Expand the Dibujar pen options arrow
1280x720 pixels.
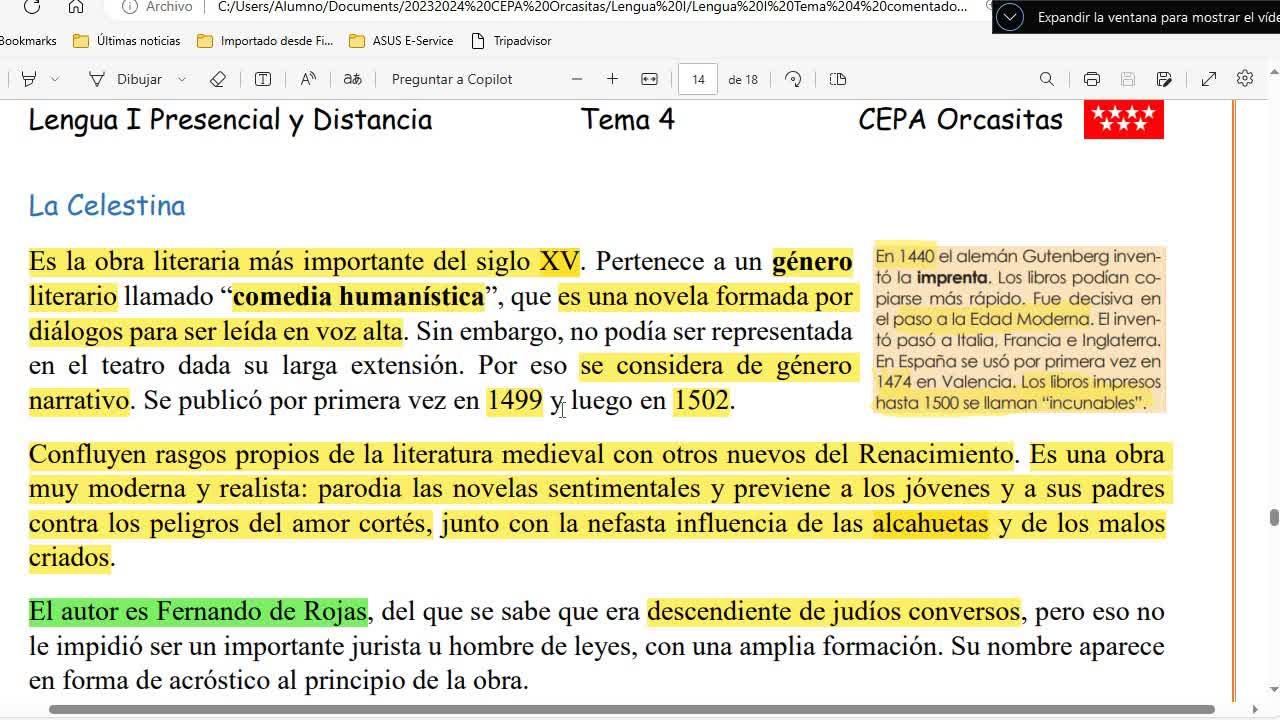[181, 79]
